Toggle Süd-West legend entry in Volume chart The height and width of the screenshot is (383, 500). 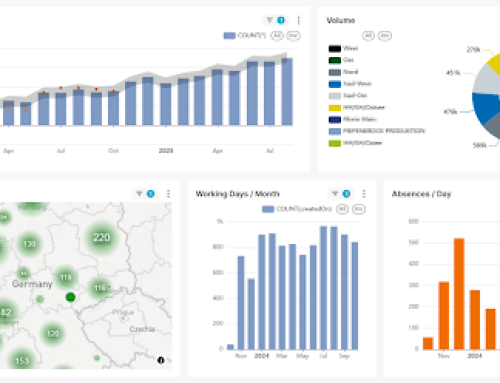coord(350,84)
